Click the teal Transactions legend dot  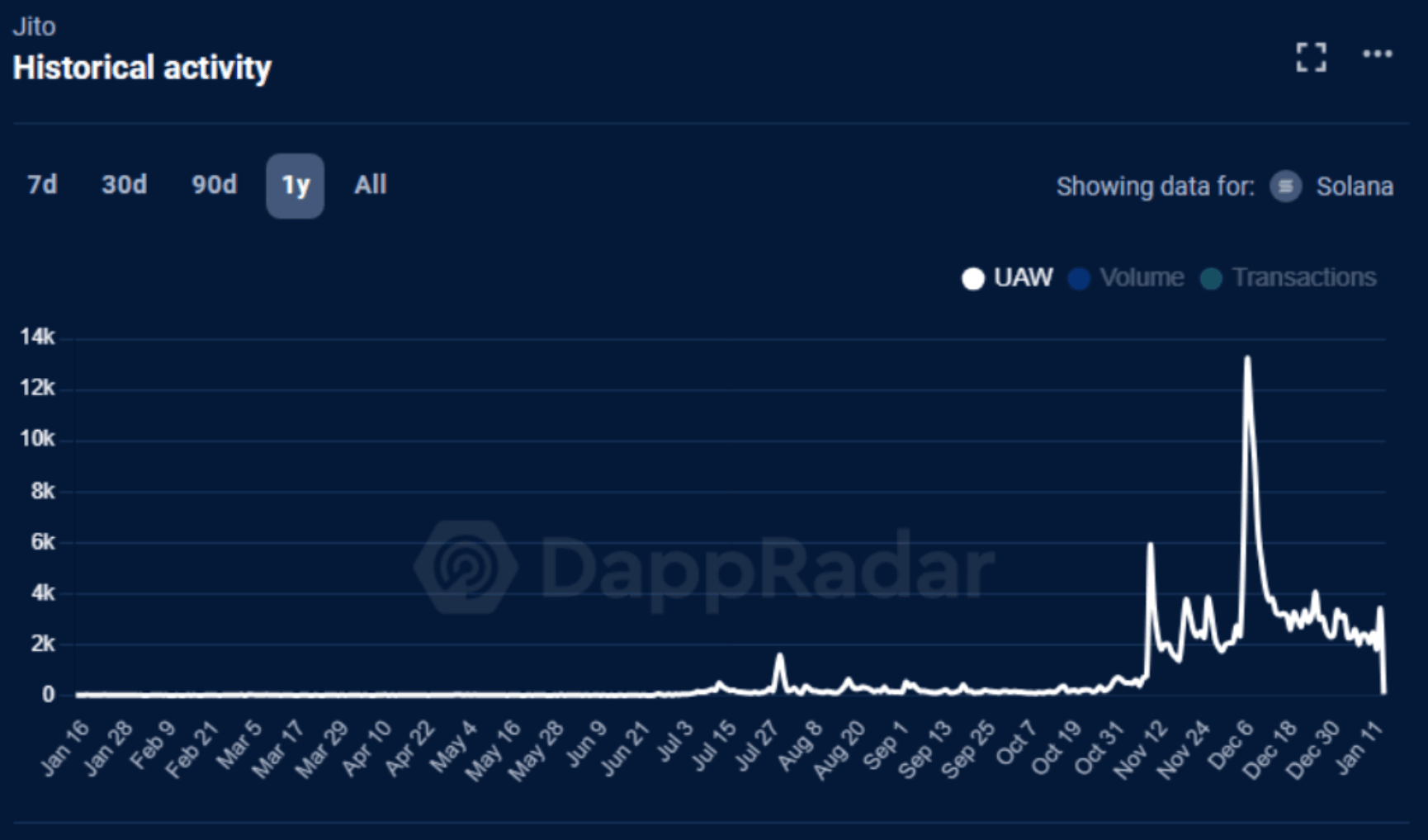click(x=1211, y=279)
